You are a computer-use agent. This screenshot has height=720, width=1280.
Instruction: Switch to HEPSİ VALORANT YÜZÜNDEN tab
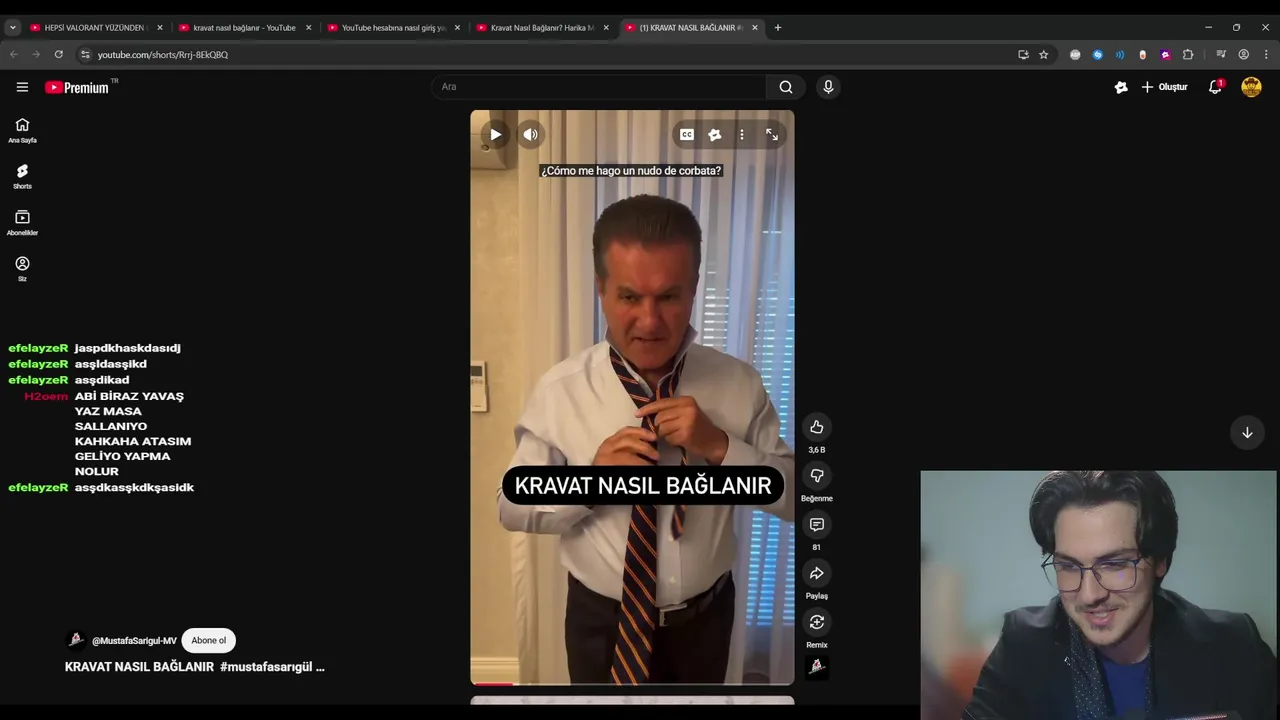(96, 28)
